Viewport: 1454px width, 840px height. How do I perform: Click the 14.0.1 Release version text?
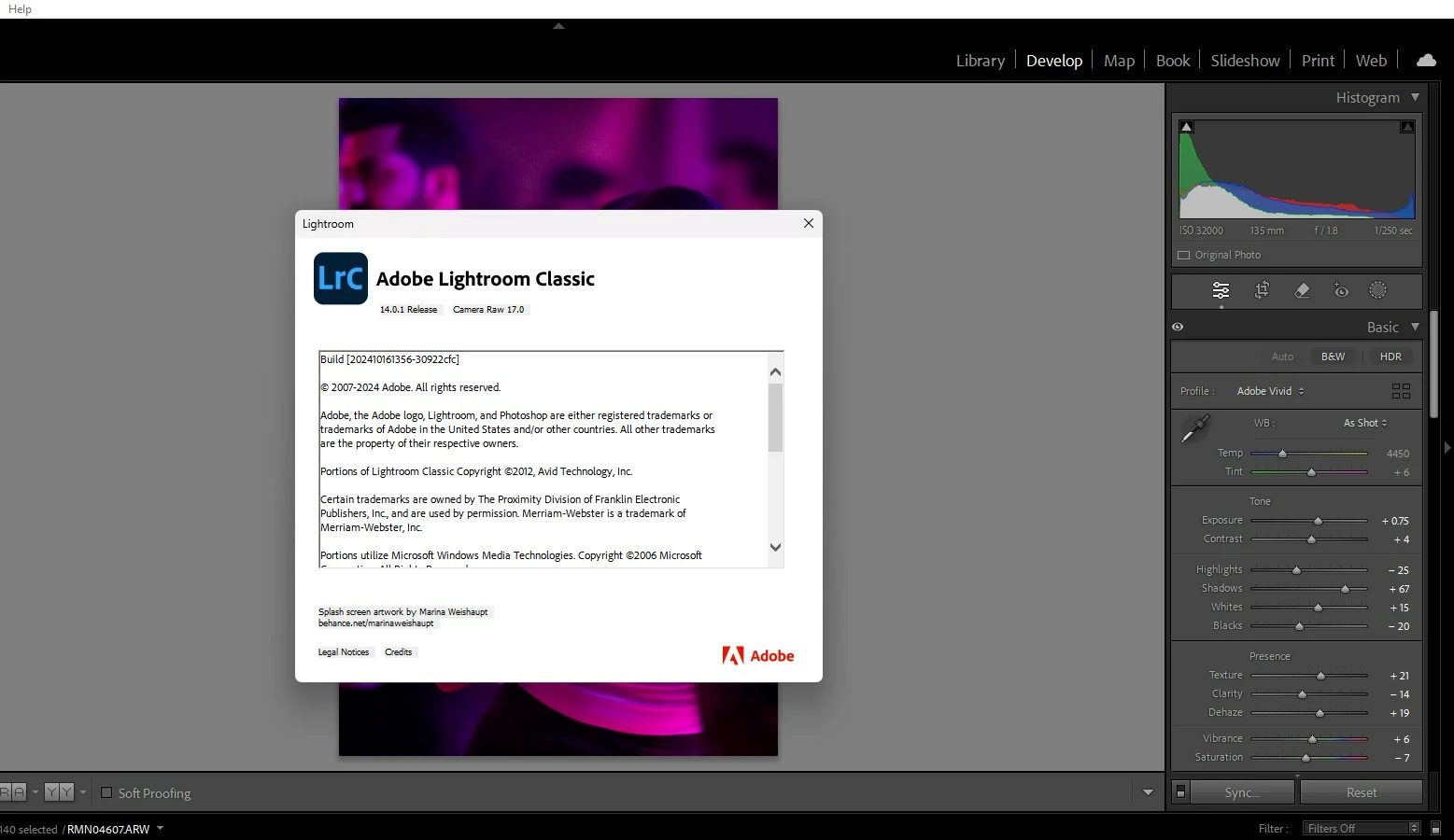coord(408,310)
